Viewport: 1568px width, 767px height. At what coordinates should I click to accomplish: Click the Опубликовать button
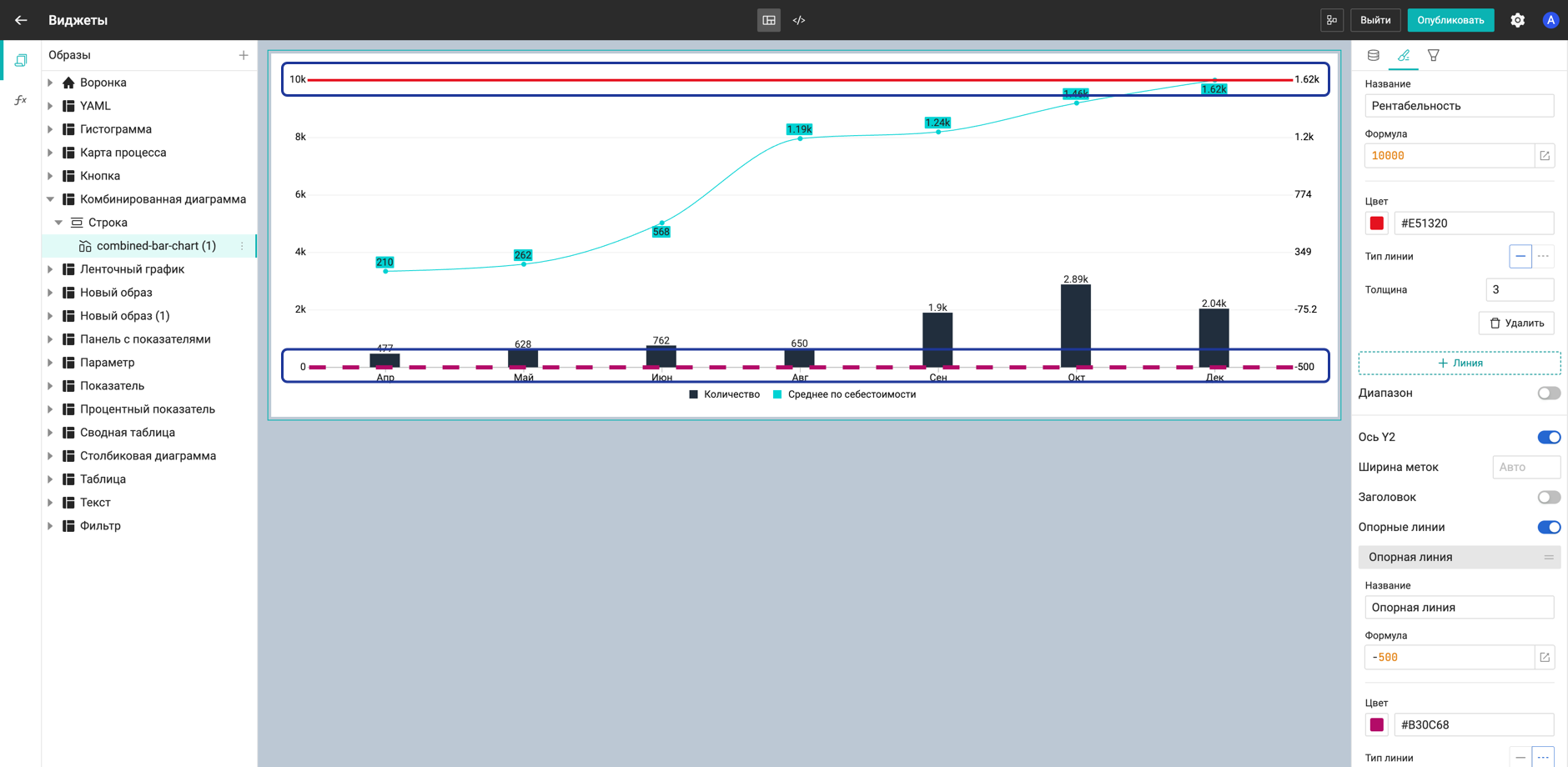pyautogui.click(x=1450, y=20)
